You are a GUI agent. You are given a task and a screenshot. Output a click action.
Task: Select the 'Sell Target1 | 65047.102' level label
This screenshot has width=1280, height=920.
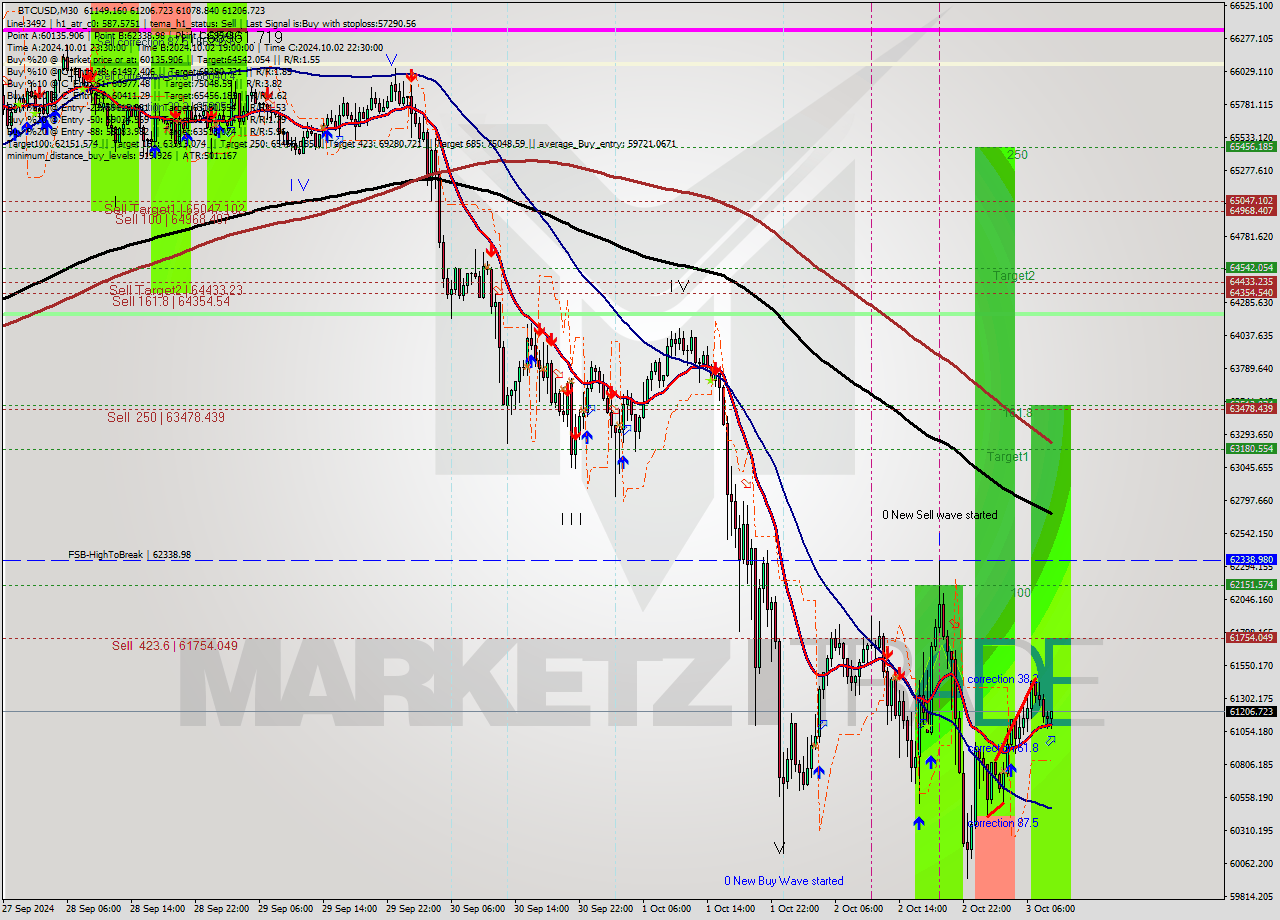174,208
